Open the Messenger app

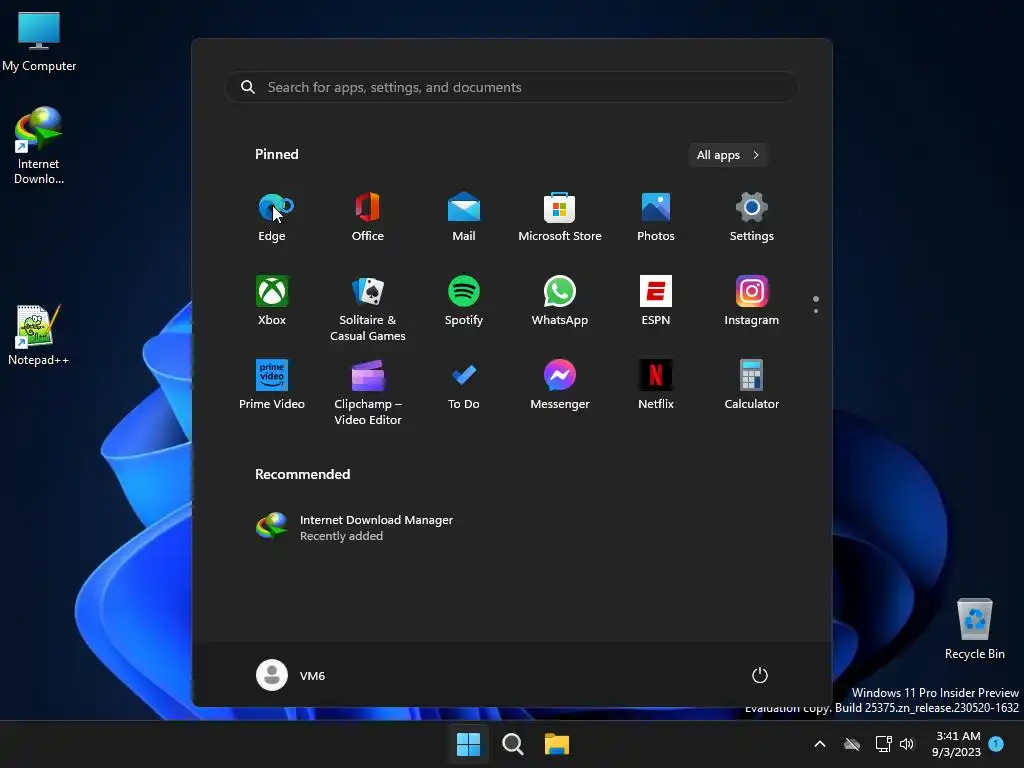point(560,385)
